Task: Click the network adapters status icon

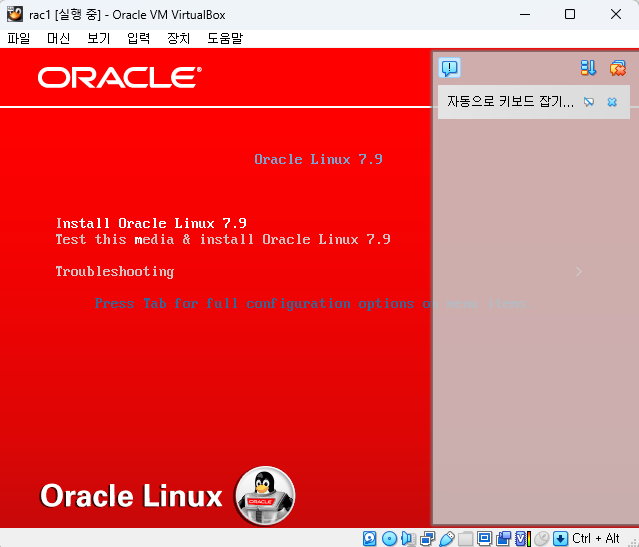Action: (427, 538)
